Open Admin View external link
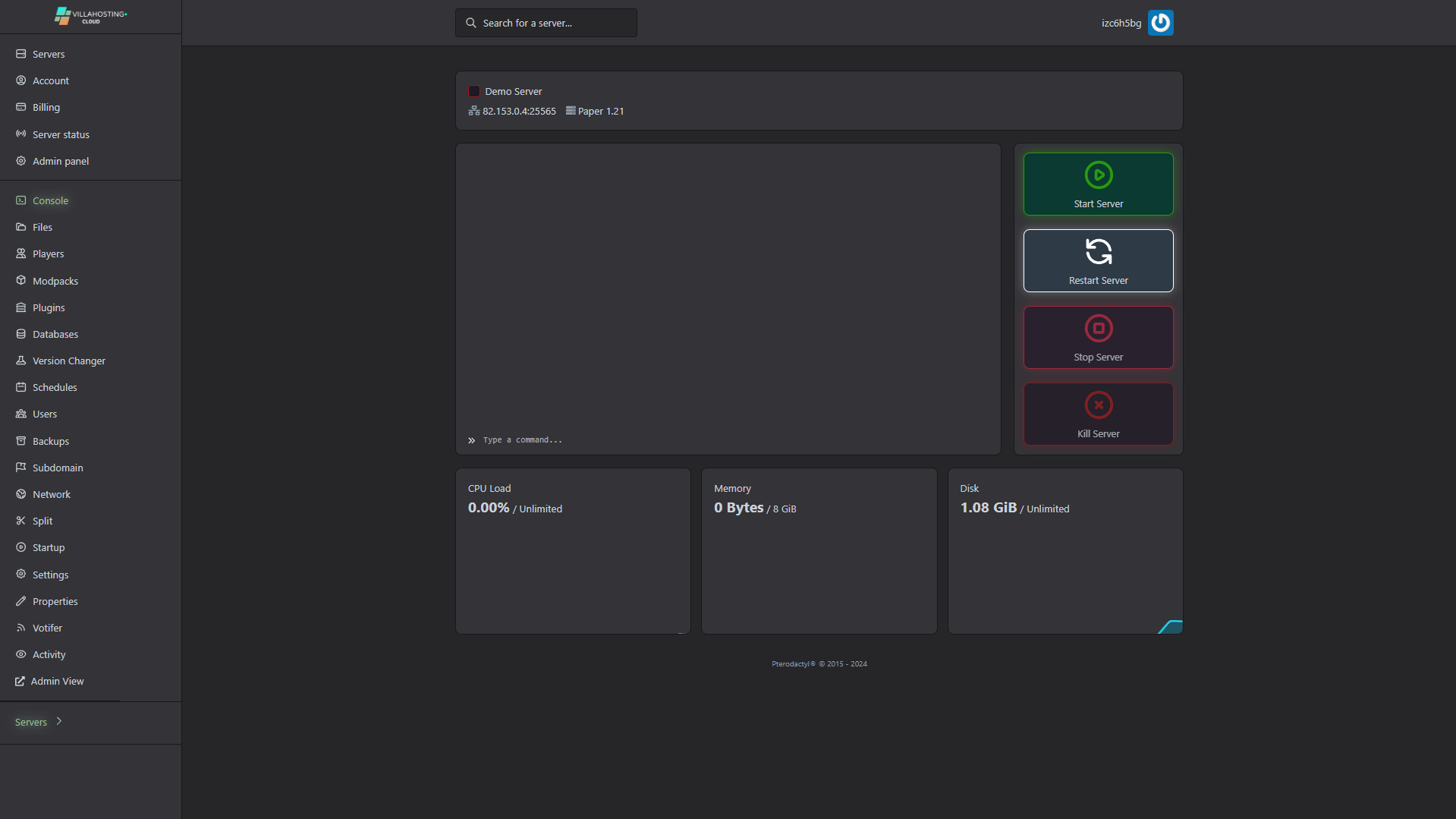This screenshot has height=819, width=1456. coord(57,681)
